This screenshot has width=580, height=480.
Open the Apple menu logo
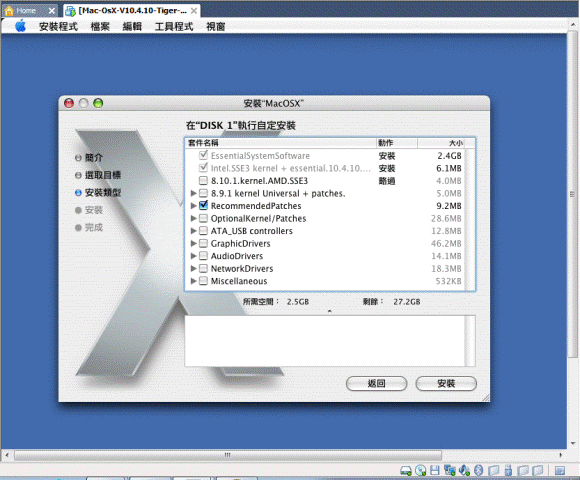pyautogui.click(x=21, y=26)
